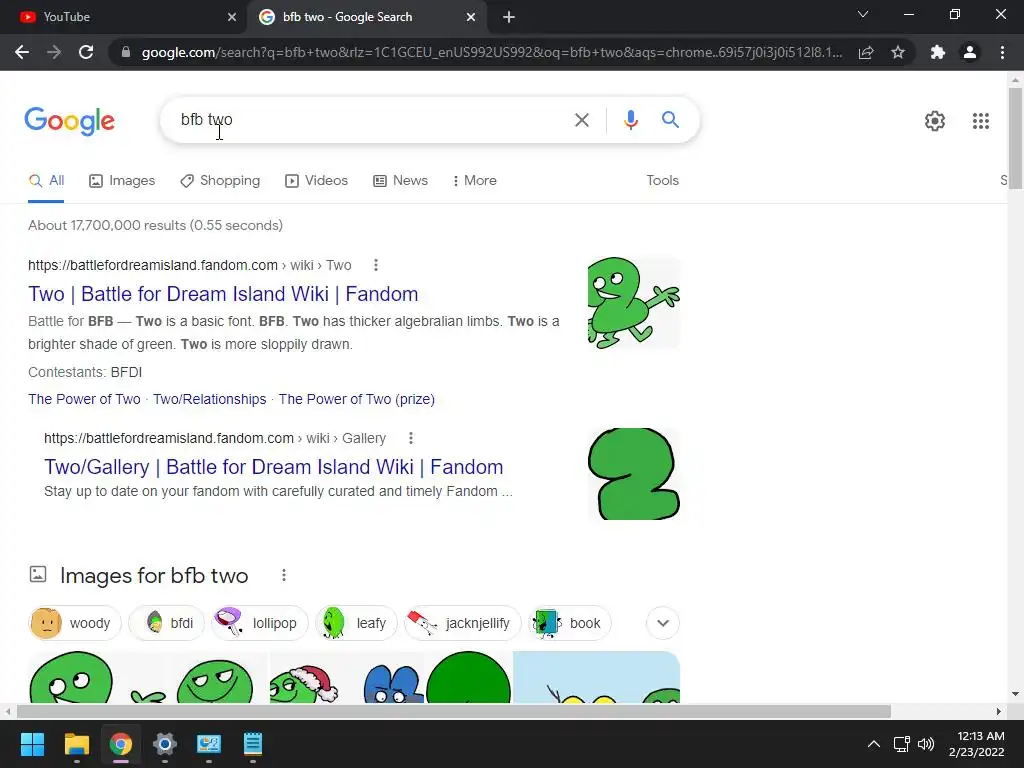Open the Windows Start menu
This screenshot has width=1024, height=768.
point(32,744)
